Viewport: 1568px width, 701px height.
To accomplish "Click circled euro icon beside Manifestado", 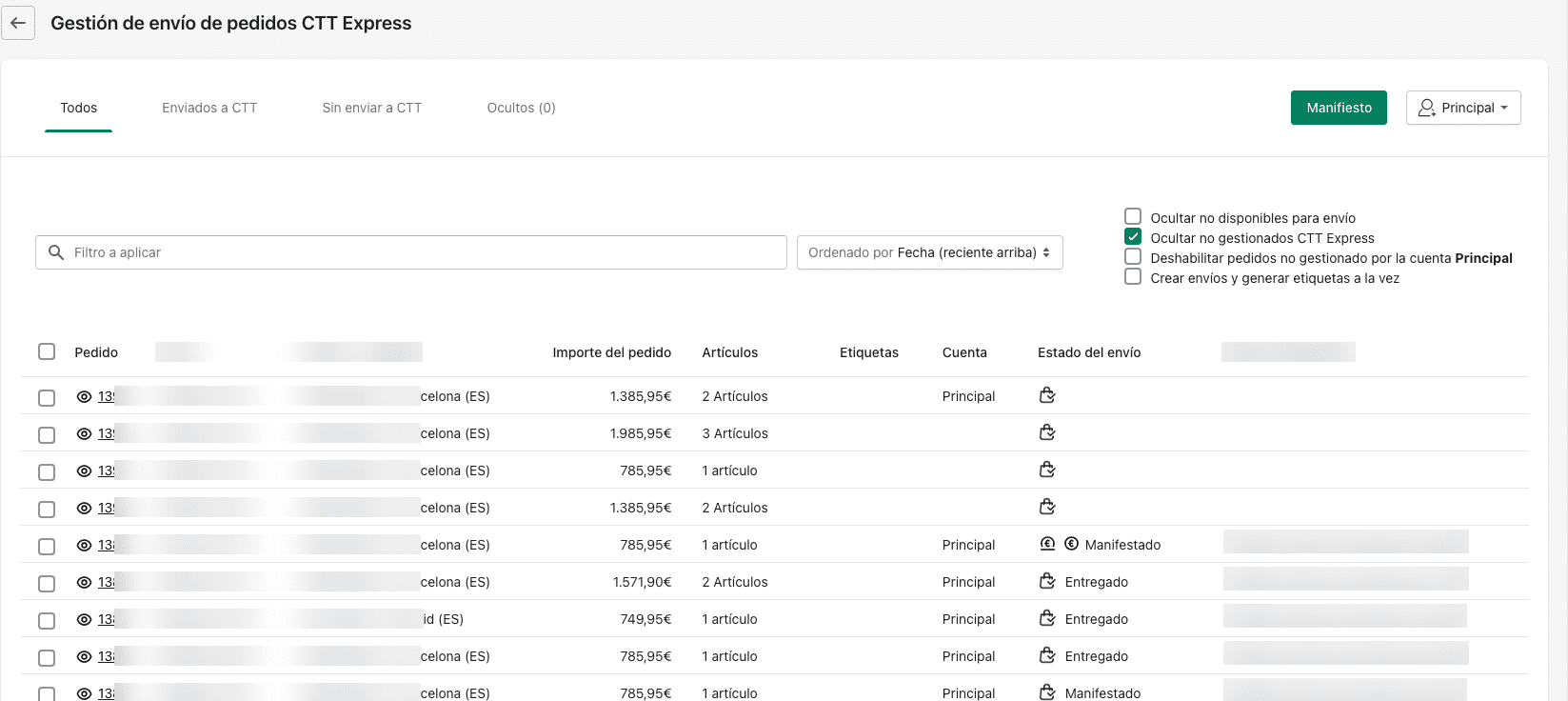I will tap(1071, 544).
